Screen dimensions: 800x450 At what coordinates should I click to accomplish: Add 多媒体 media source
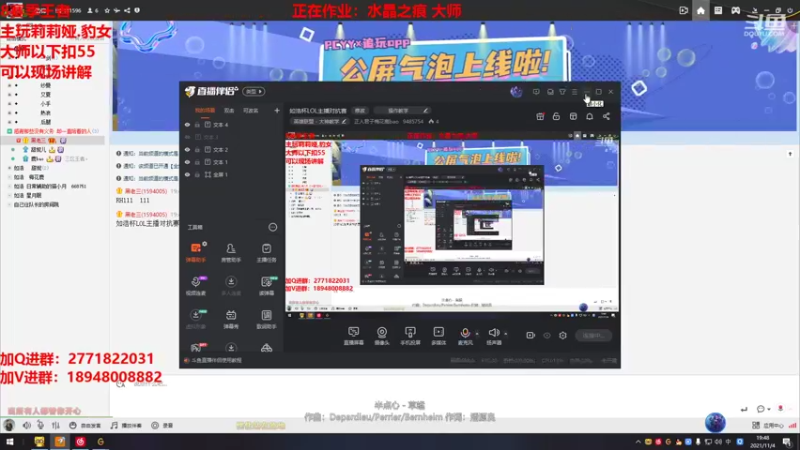pos(439,336)
